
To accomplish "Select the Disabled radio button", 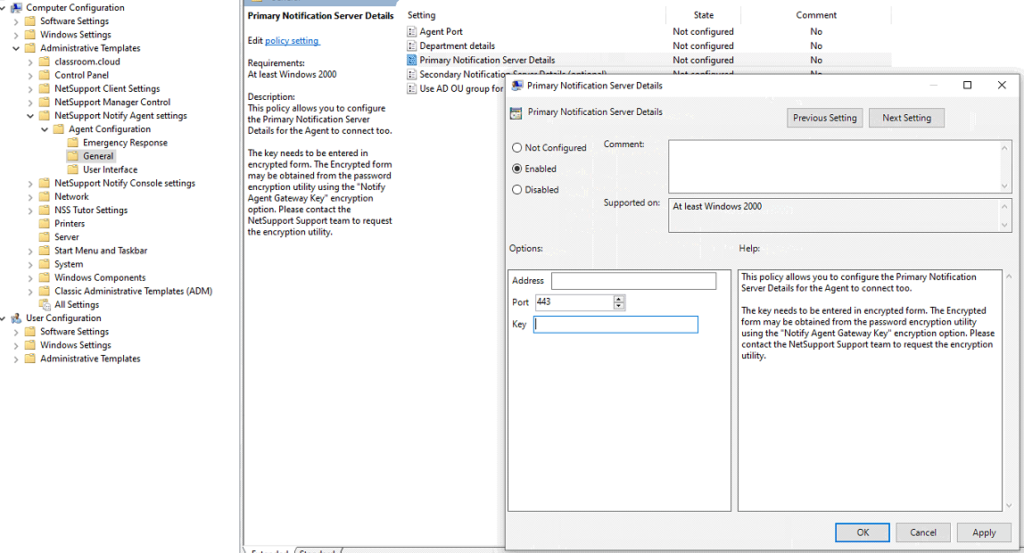I will pyautogui.click(x=517, y=190).
